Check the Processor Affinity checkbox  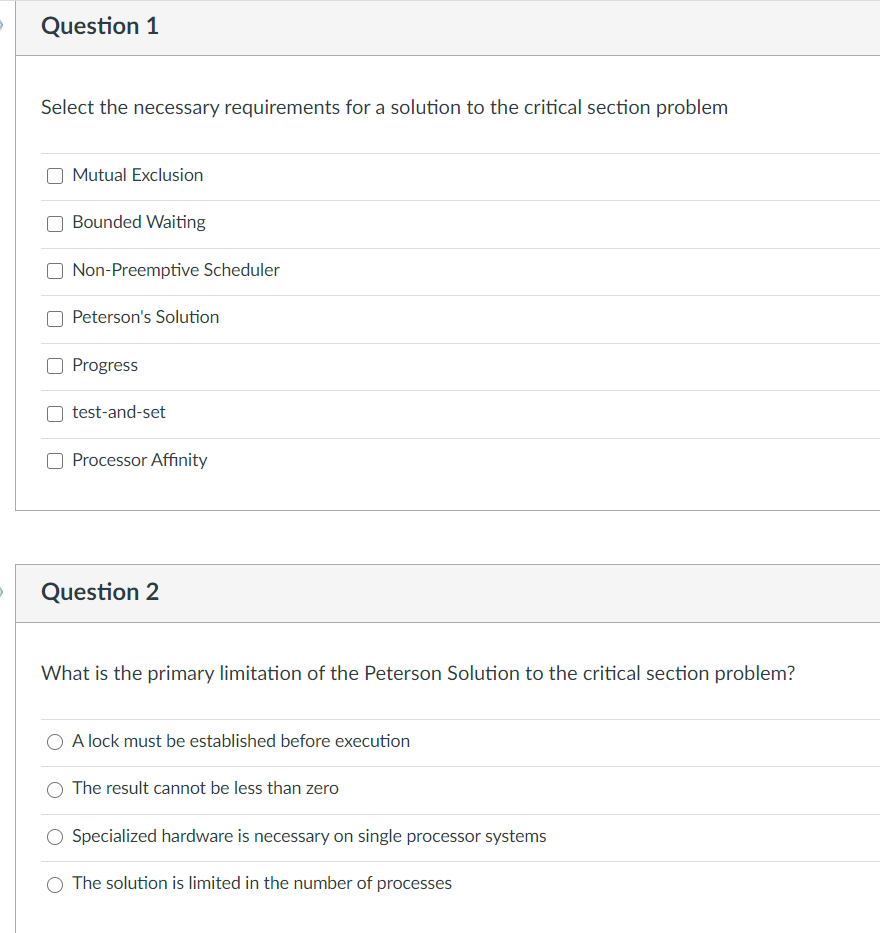[x=55, y=460]
